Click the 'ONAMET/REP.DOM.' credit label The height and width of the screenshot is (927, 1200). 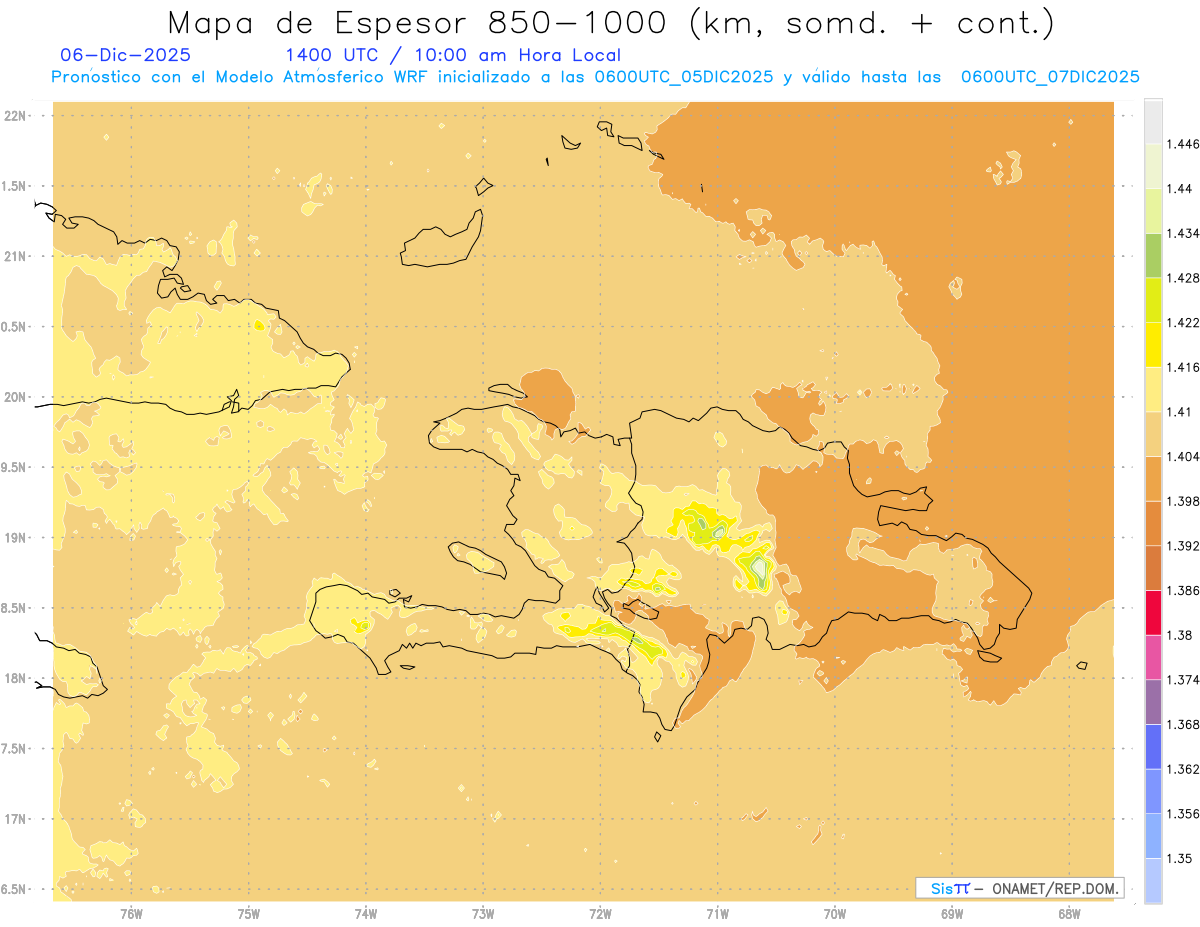pos(1056,888)
